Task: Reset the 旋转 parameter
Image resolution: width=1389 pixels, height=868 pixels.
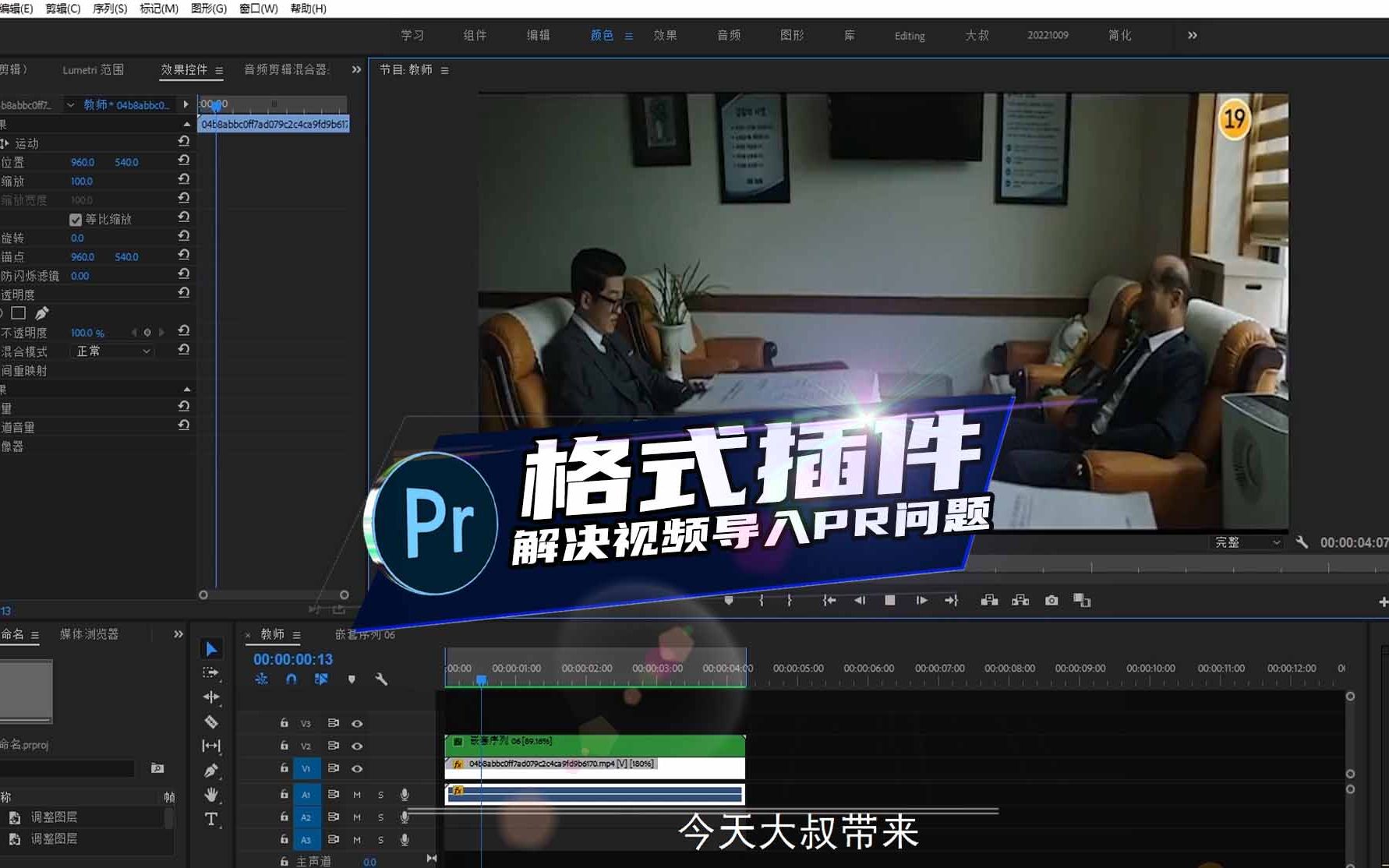Action: coord(183,235)
